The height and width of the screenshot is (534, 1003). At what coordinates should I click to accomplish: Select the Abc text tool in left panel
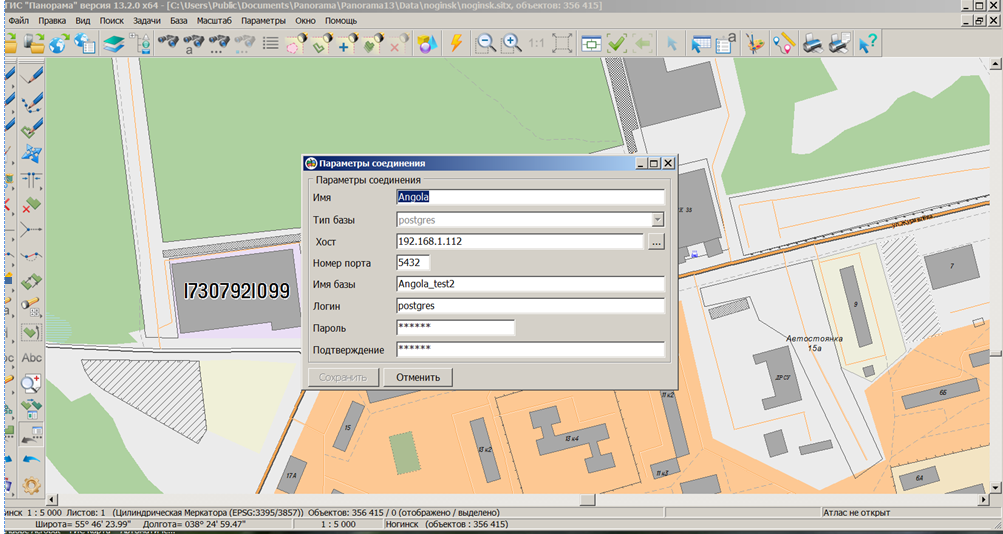(32, 358)
